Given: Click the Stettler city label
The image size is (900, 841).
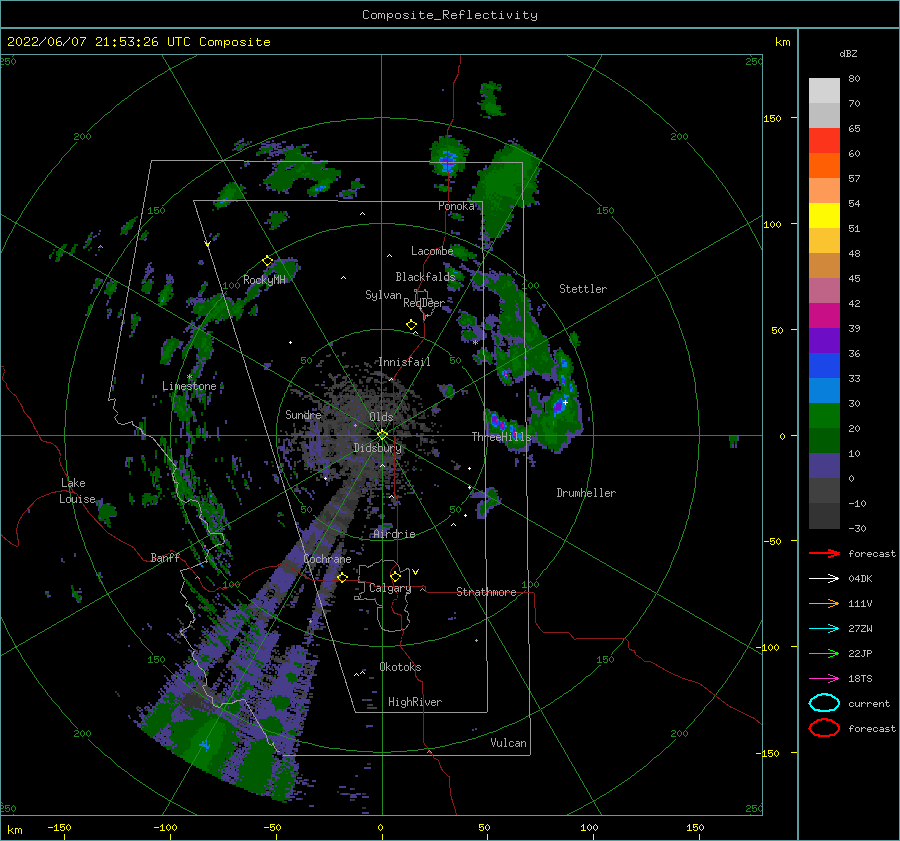Looking at the screenshot, I should click(x=583, y=289).
